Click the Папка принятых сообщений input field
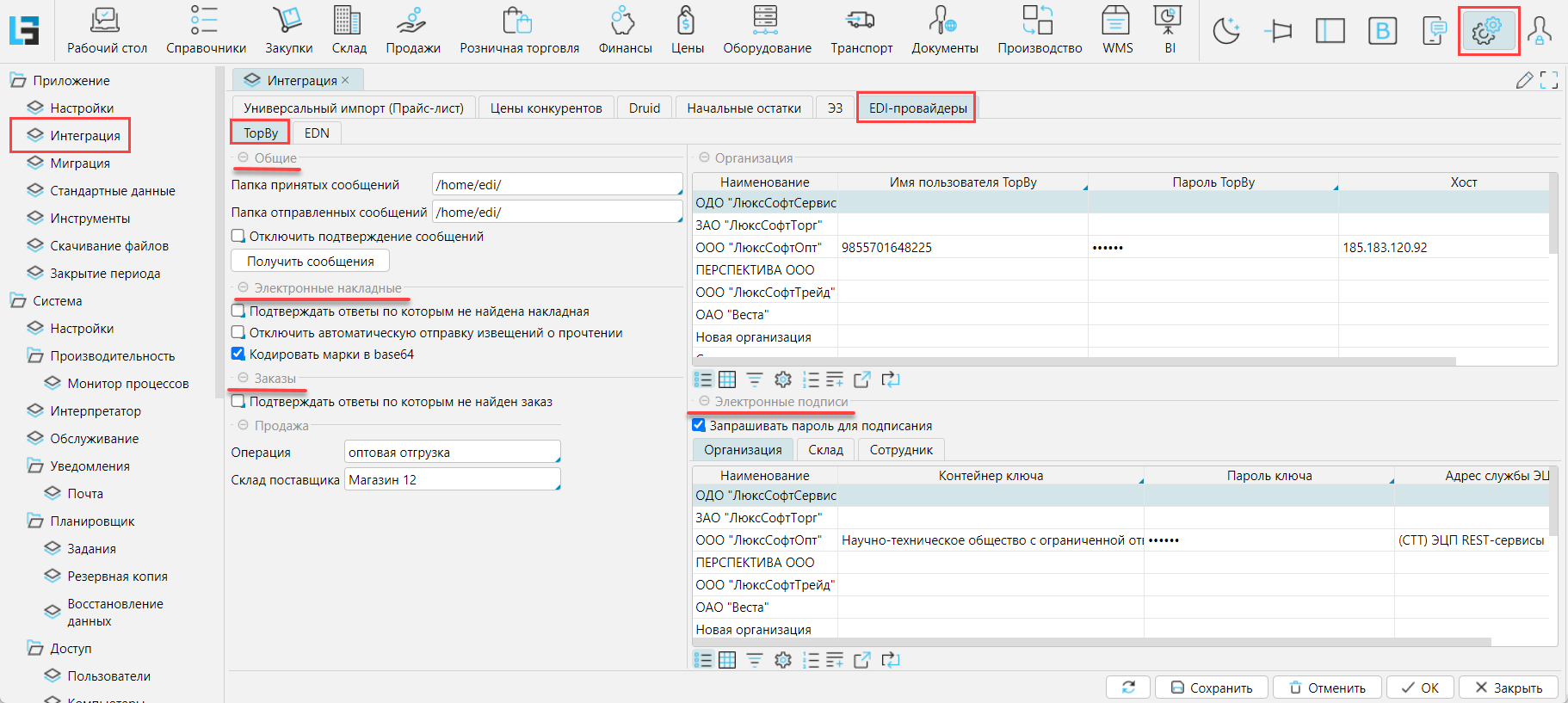 pyautogui.click(x=556, y=184)
